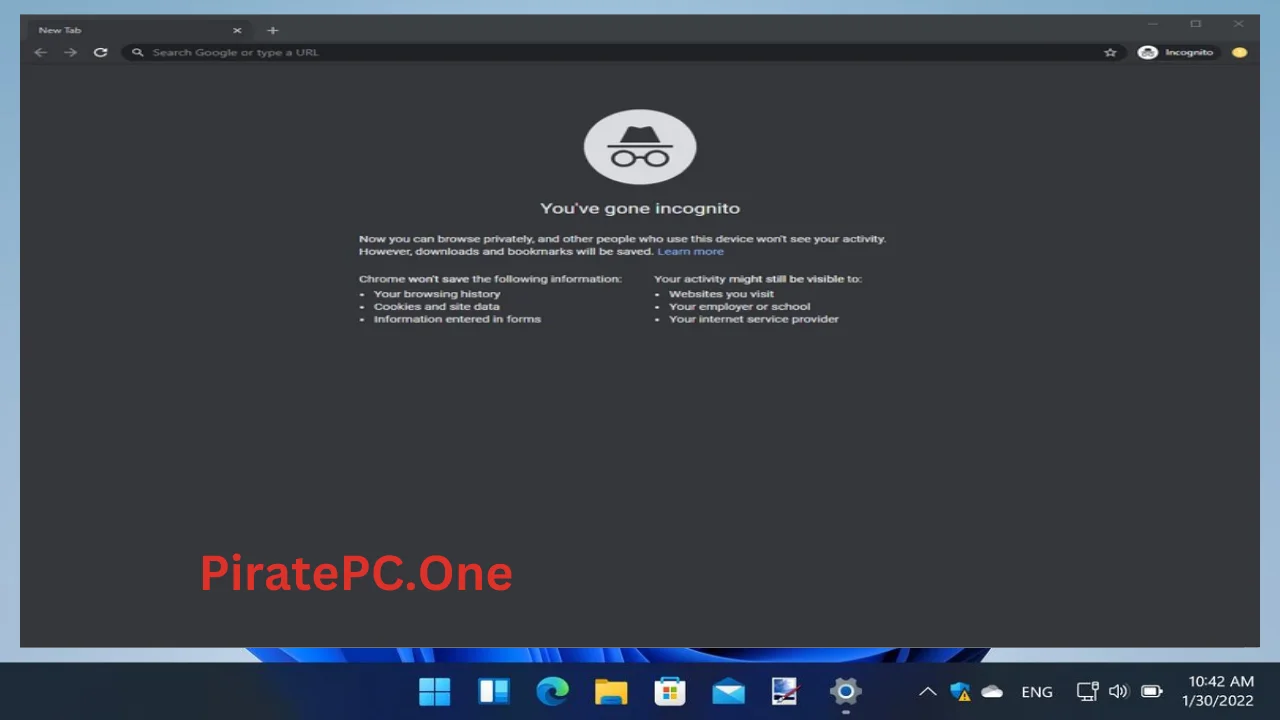Open the Learn more link
This screenshot has width=1280, height=720.
[x=690, y=251]
